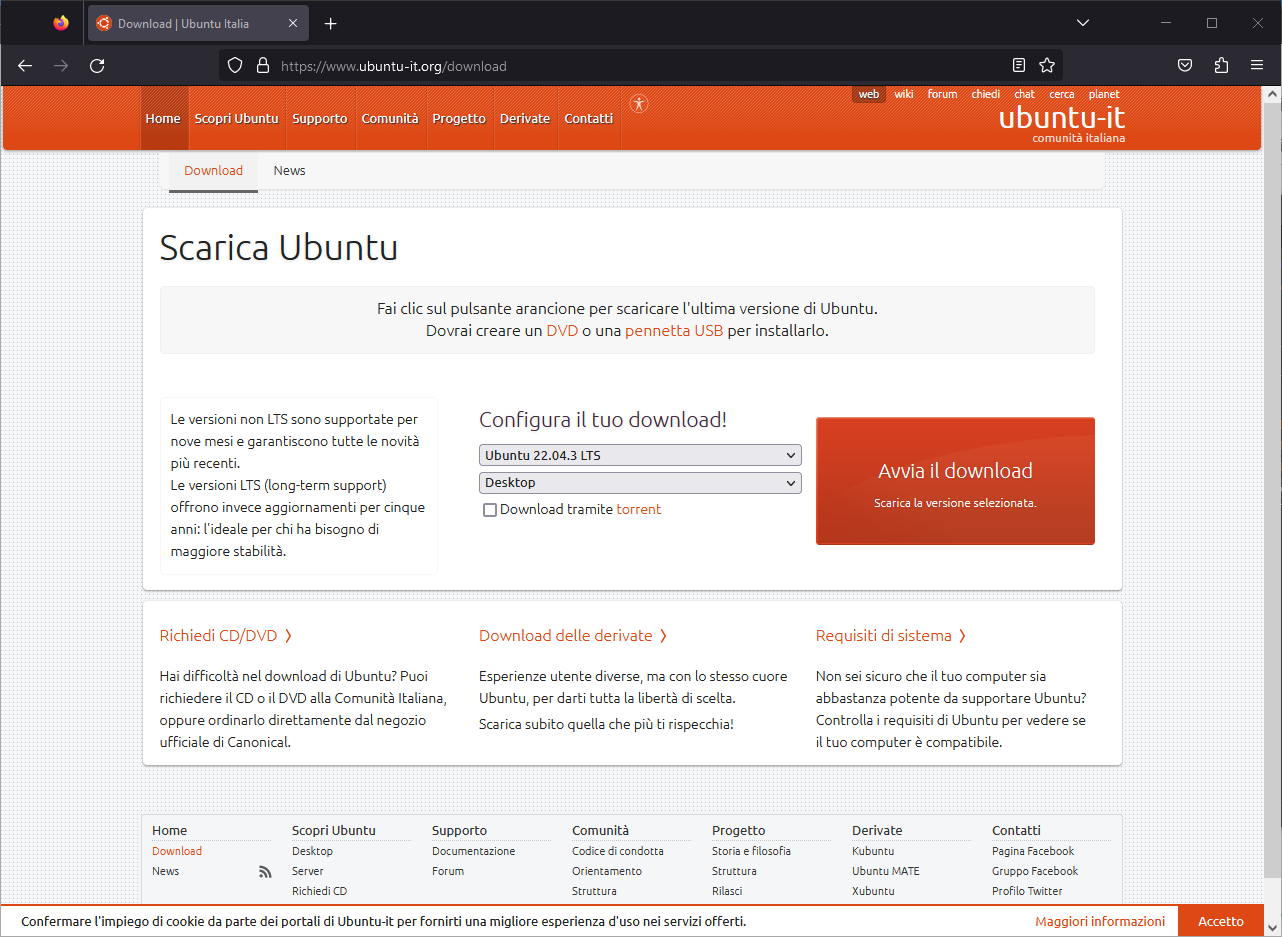Open the Ubuntu 22.04.3 LTS version dropdown

click(x=640, y=455)
